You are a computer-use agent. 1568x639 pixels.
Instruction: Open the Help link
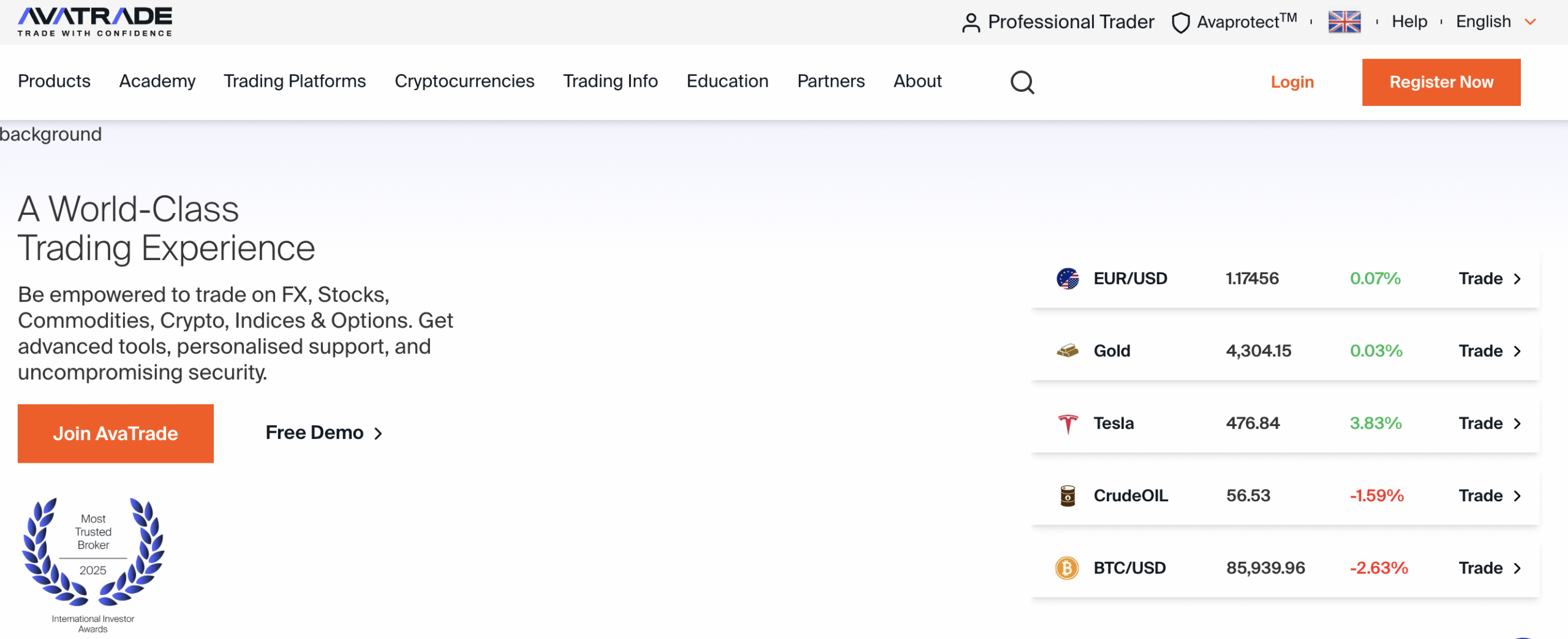[1409, 21]
